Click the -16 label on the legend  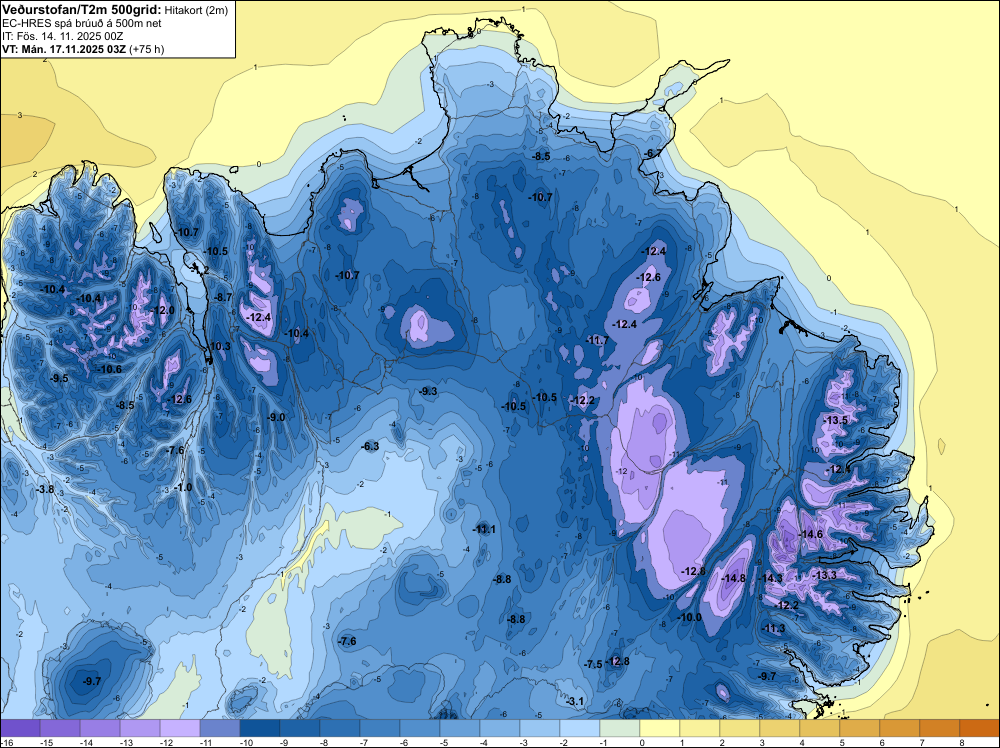point(6,742)
